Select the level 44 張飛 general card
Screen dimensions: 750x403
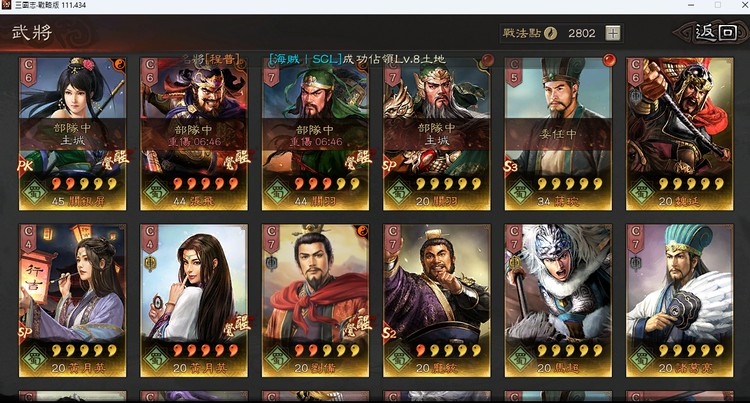point(194,134)
